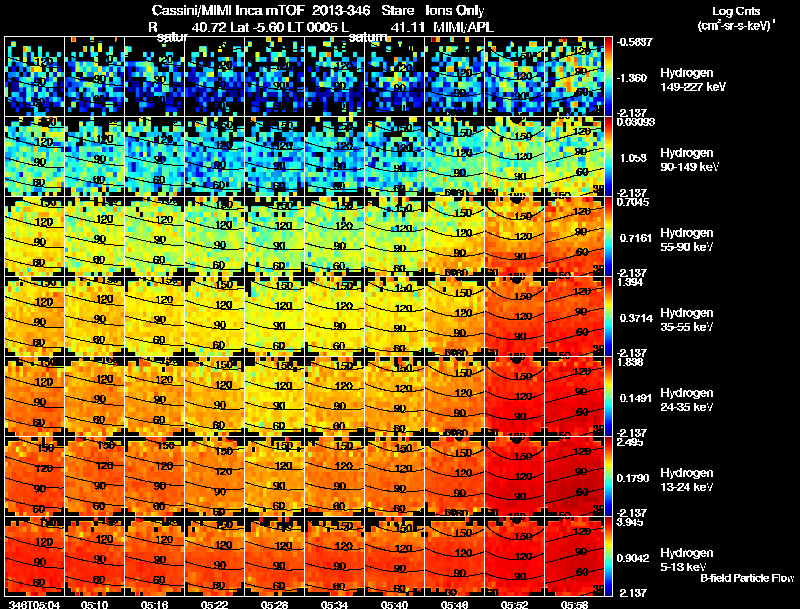
Task: Click the 'Hydrogen 90-149 keV' row label
Action: (689, 160)
